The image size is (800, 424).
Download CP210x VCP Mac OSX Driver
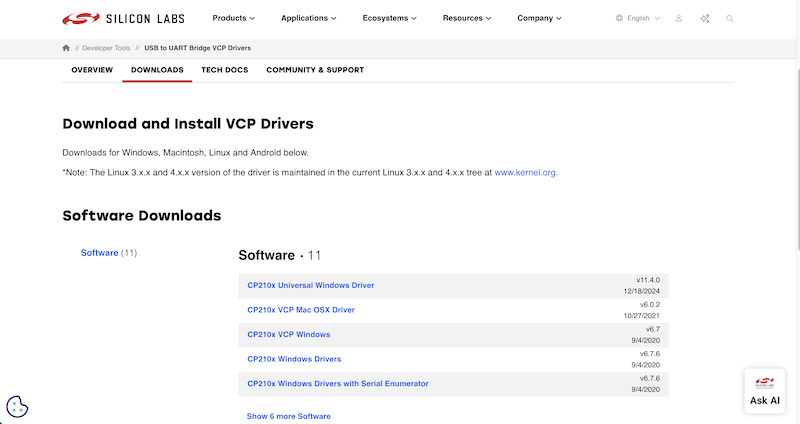click(x=301, y=310)
